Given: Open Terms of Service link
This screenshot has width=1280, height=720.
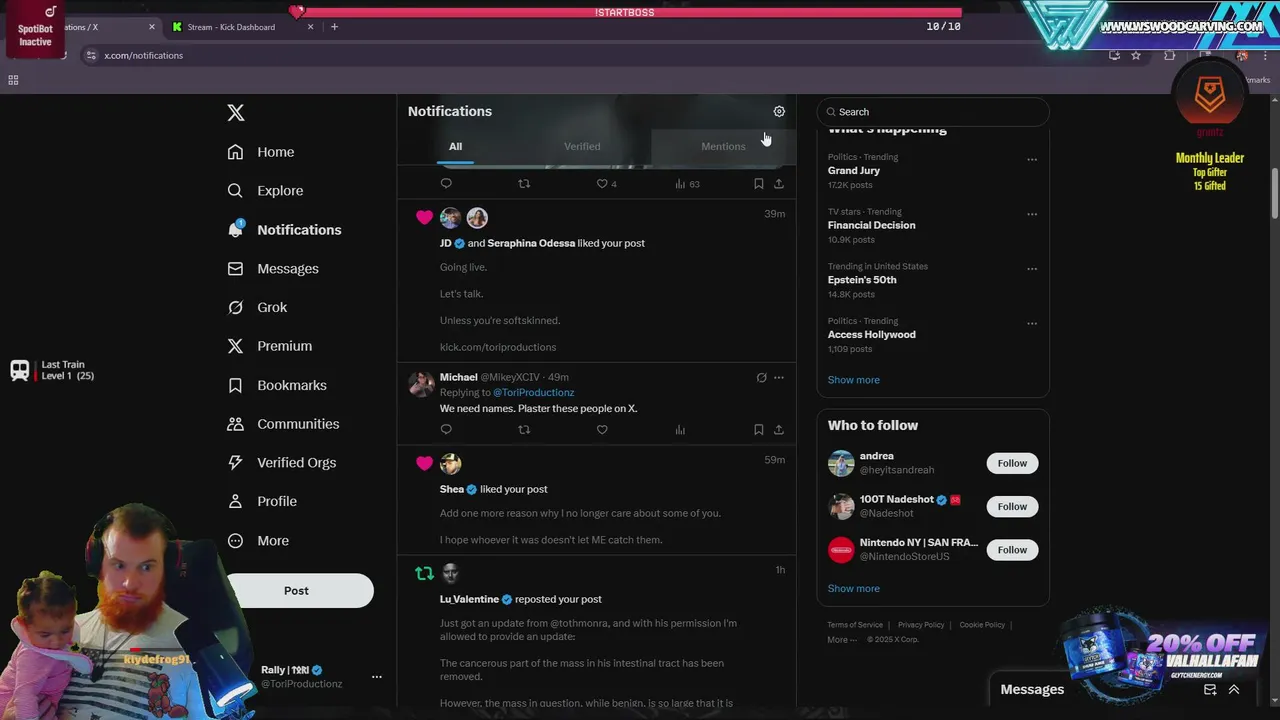Looking at the screenshot, I should 855,625.
